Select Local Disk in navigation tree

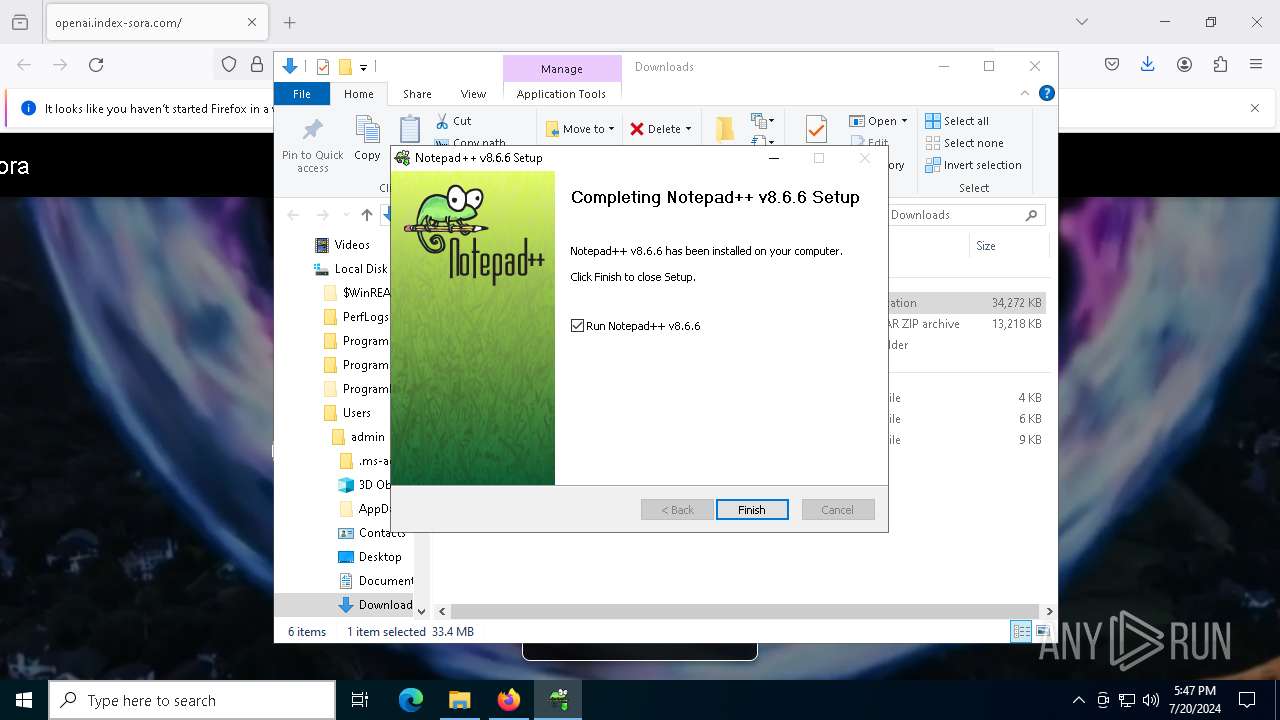350,269
